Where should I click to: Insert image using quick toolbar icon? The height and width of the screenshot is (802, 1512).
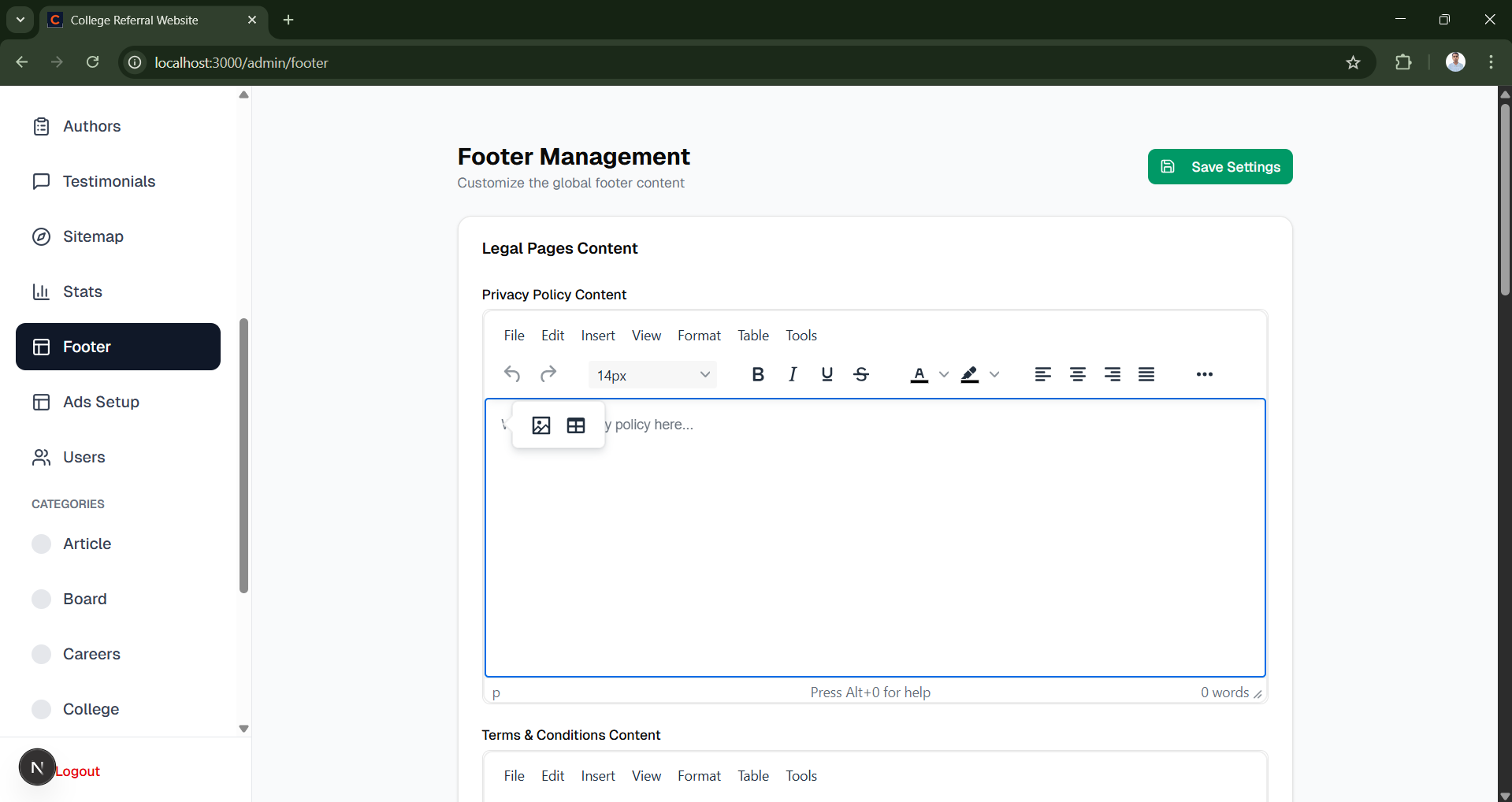tap(541, 425)
